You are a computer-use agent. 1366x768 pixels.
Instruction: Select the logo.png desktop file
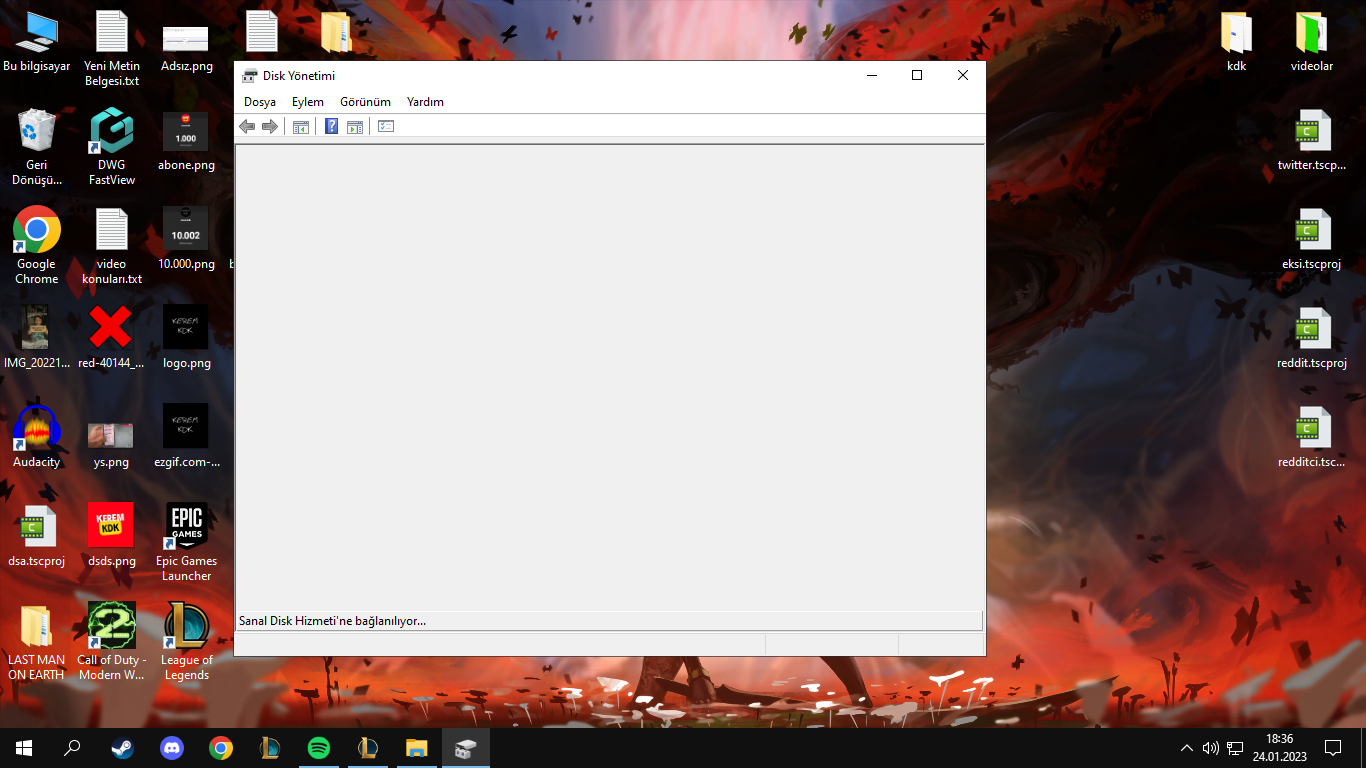(x=186, y=339)
